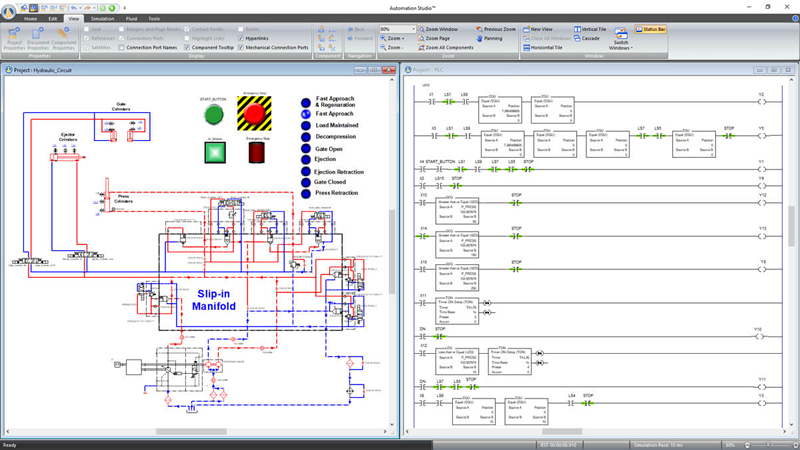Click the Zoom Page tool
This screenshot has width=800, height=450.
(x=434, y=38)
